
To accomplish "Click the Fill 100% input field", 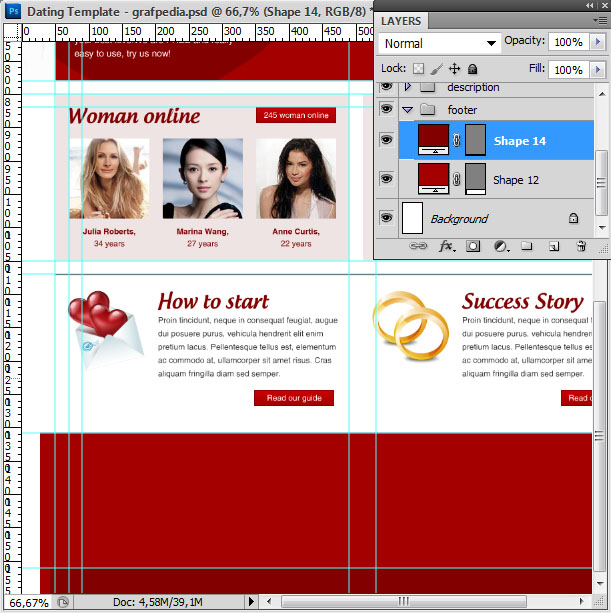I will tap(568, 70).
